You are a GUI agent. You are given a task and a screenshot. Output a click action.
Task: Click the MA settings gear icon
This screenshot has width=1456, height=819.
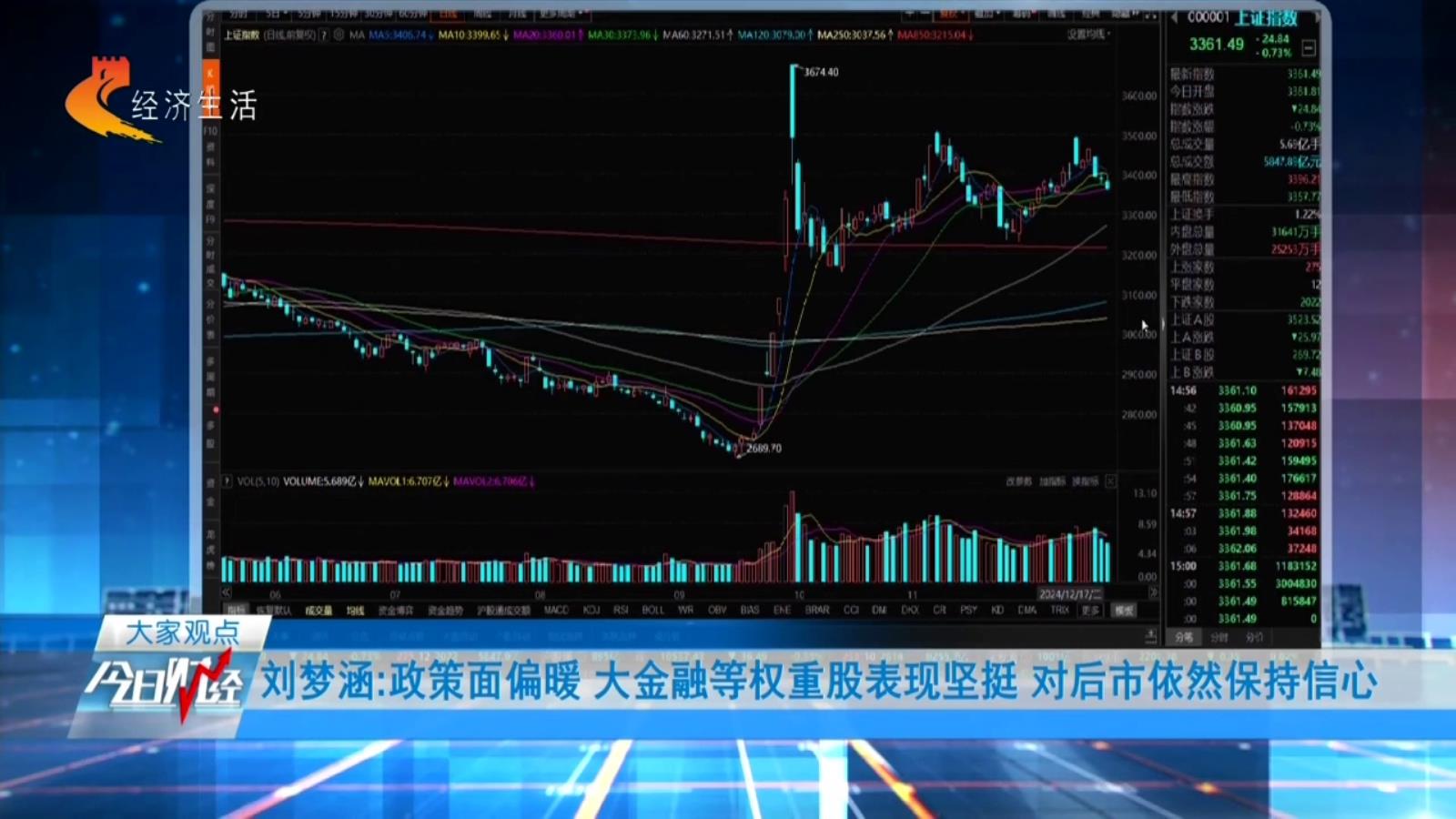(339, 35)
